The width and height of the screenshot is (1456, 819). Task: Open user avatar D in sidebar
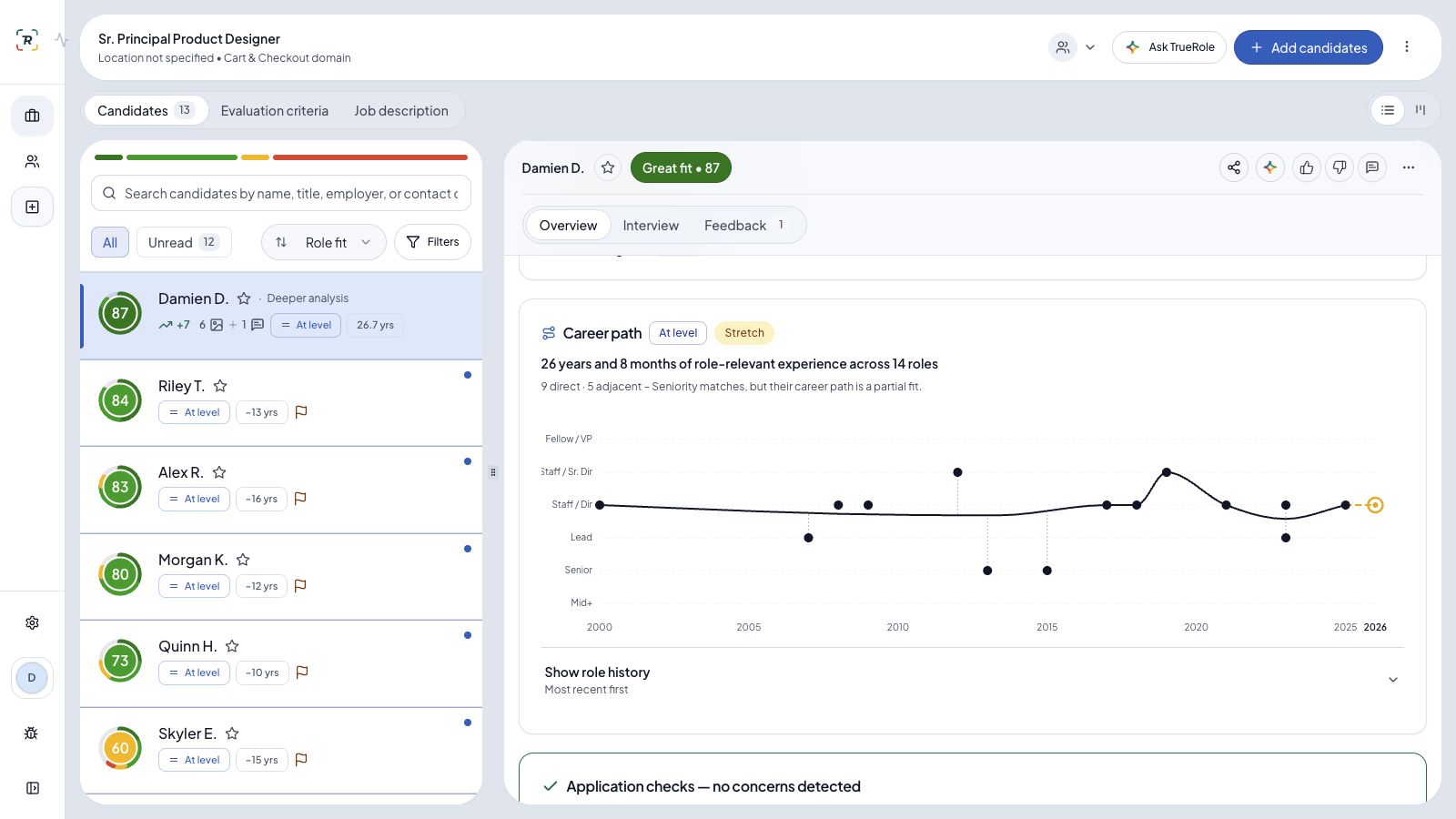(32, 678)
